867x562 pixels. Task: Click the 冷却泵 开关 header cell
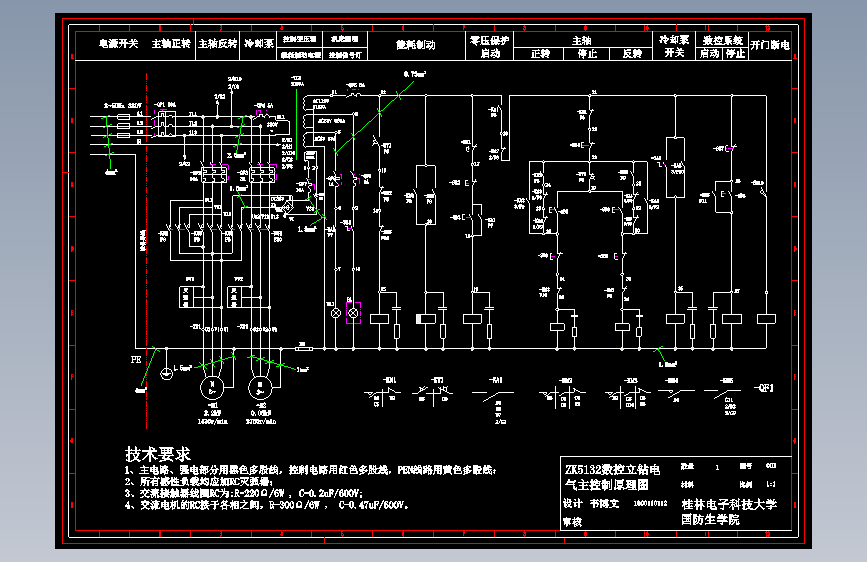coord(673,46)
